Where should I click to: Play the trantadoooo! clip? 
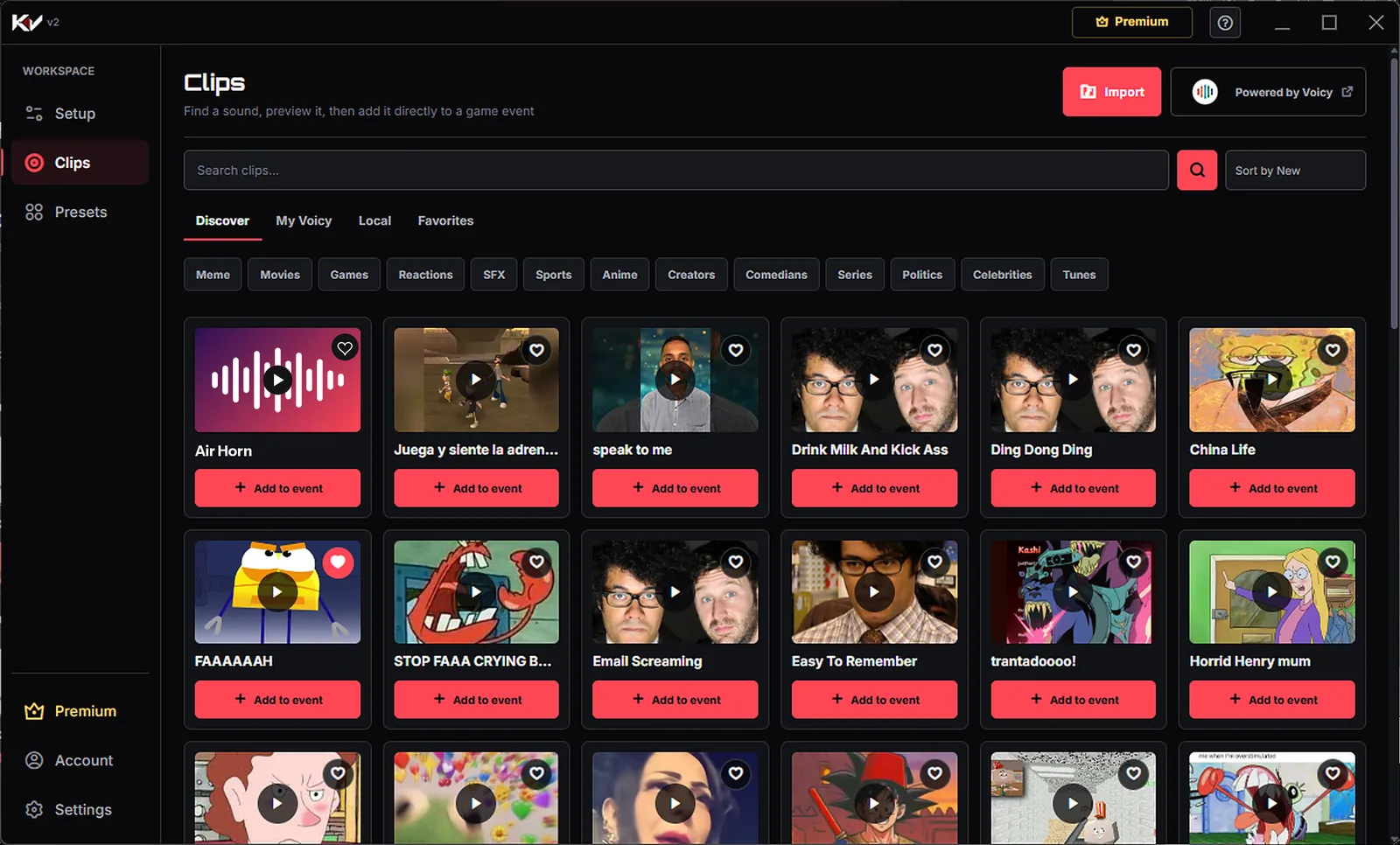click(x=1073, y=592)
